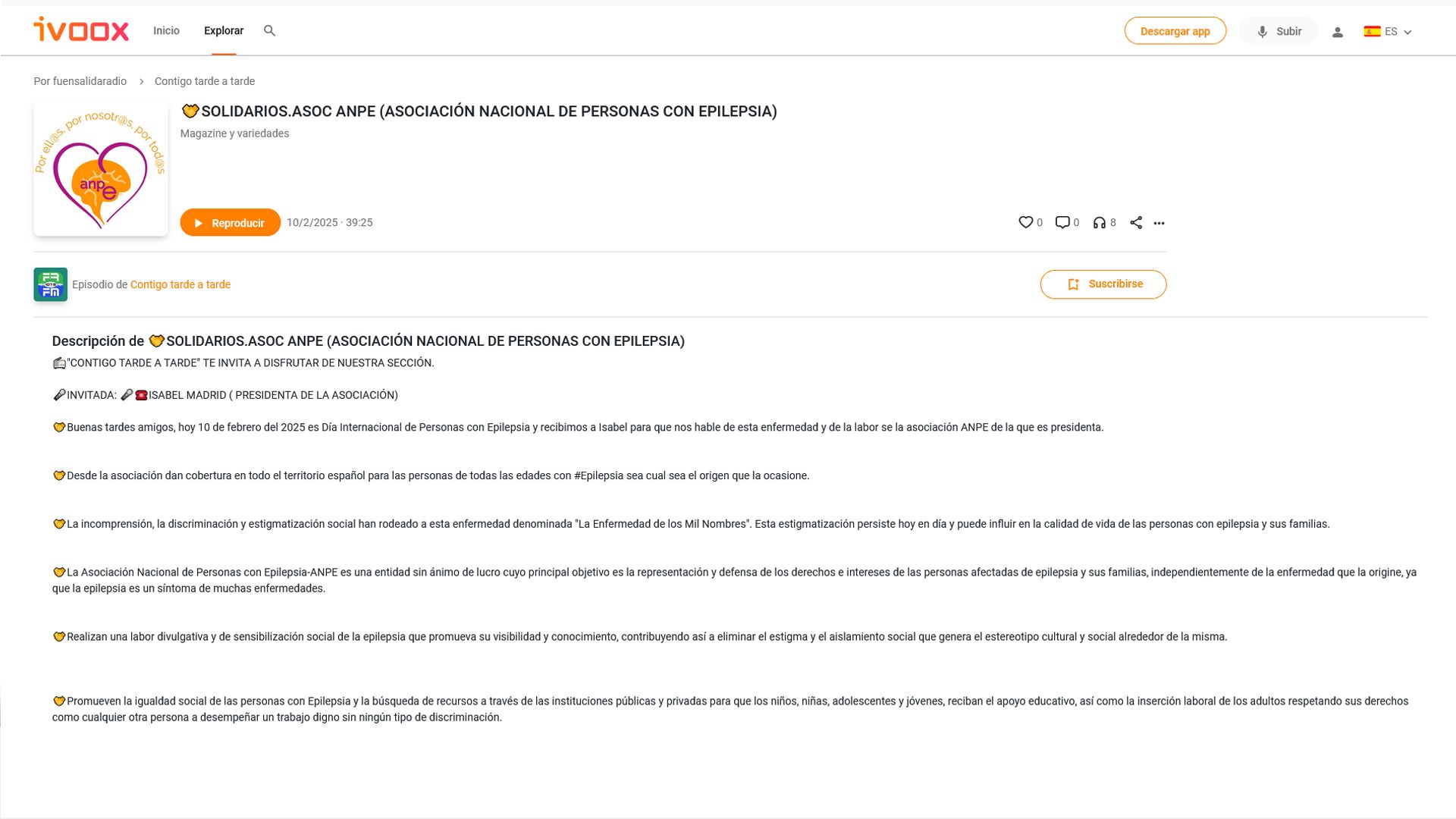
Task: Click the Magazine y variedades category
Action: coord(234,133)
